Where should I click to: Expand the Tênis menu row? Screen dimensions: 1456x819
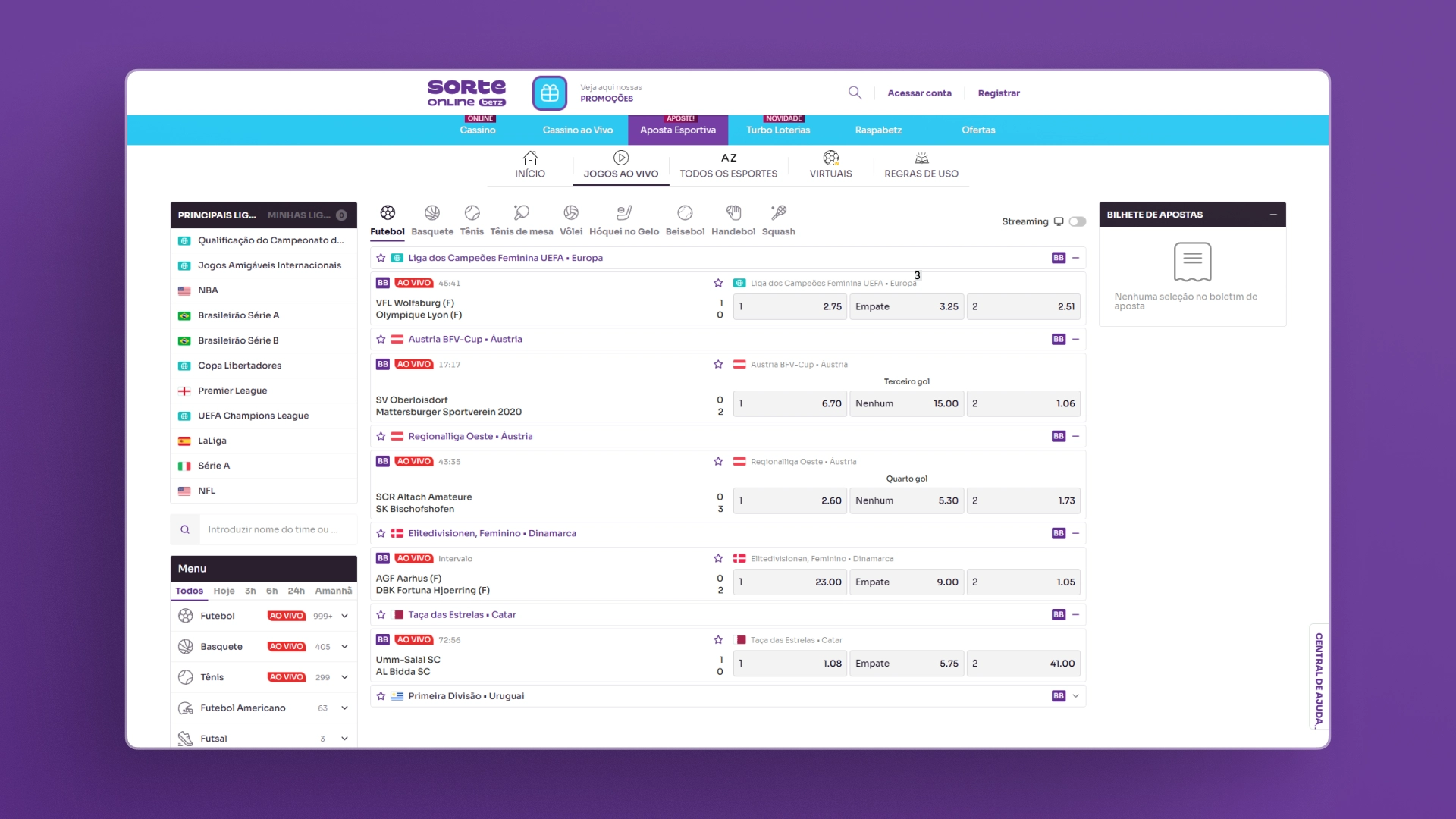coord(344,677)
